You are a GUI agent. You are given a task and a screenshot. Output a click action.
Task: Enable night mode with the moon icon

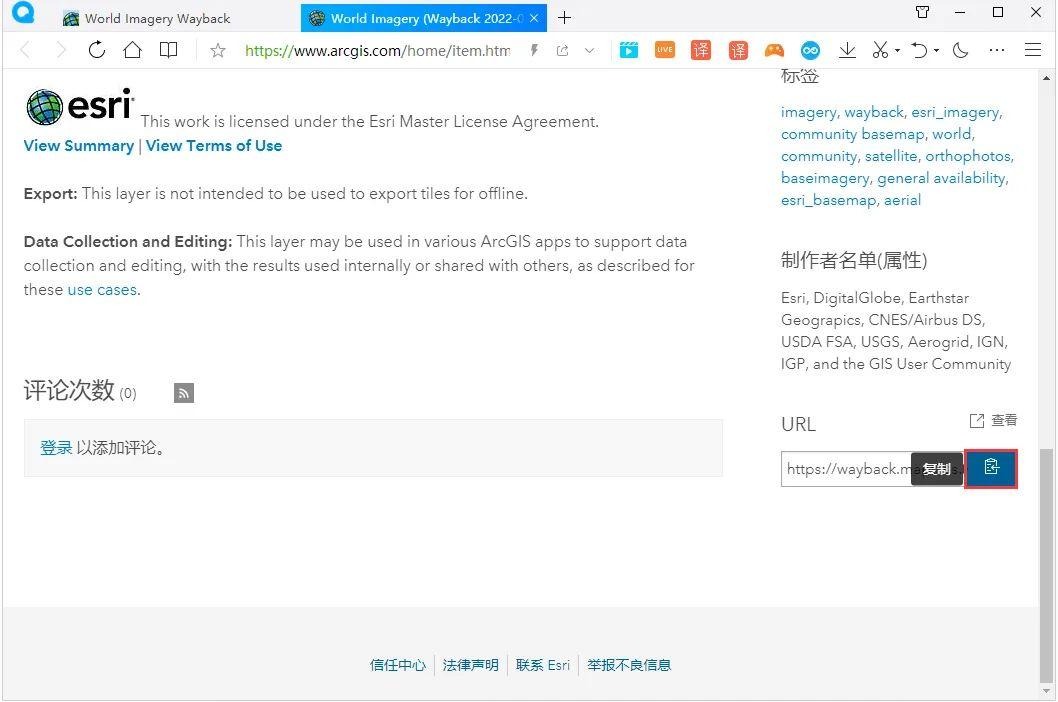(959, 49)
